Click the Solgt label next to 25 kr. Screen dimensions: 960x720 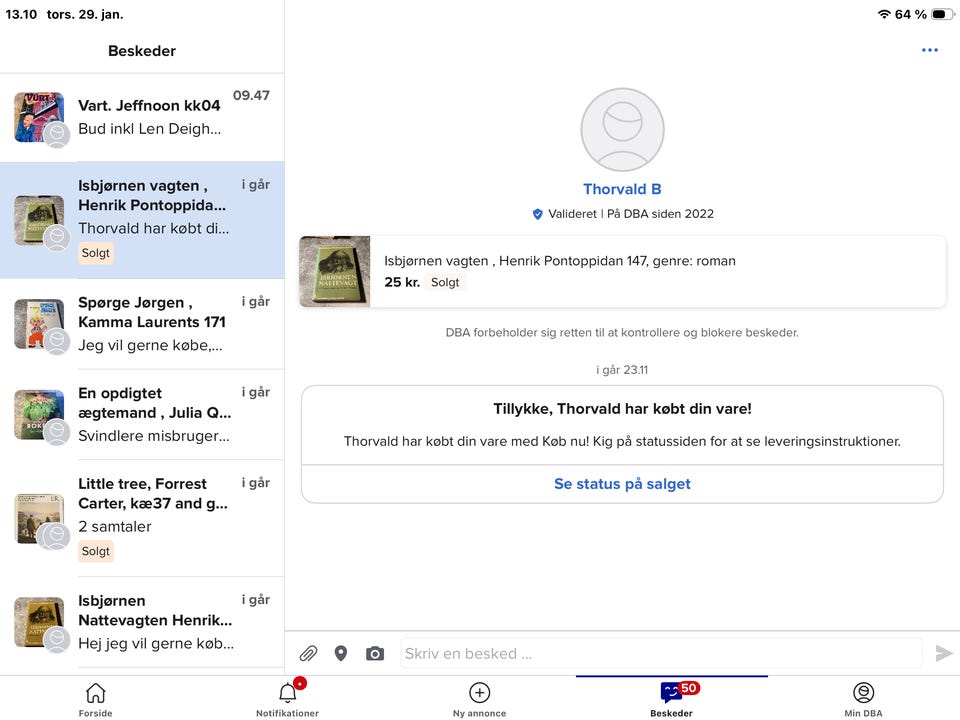(x=445, y=282)
